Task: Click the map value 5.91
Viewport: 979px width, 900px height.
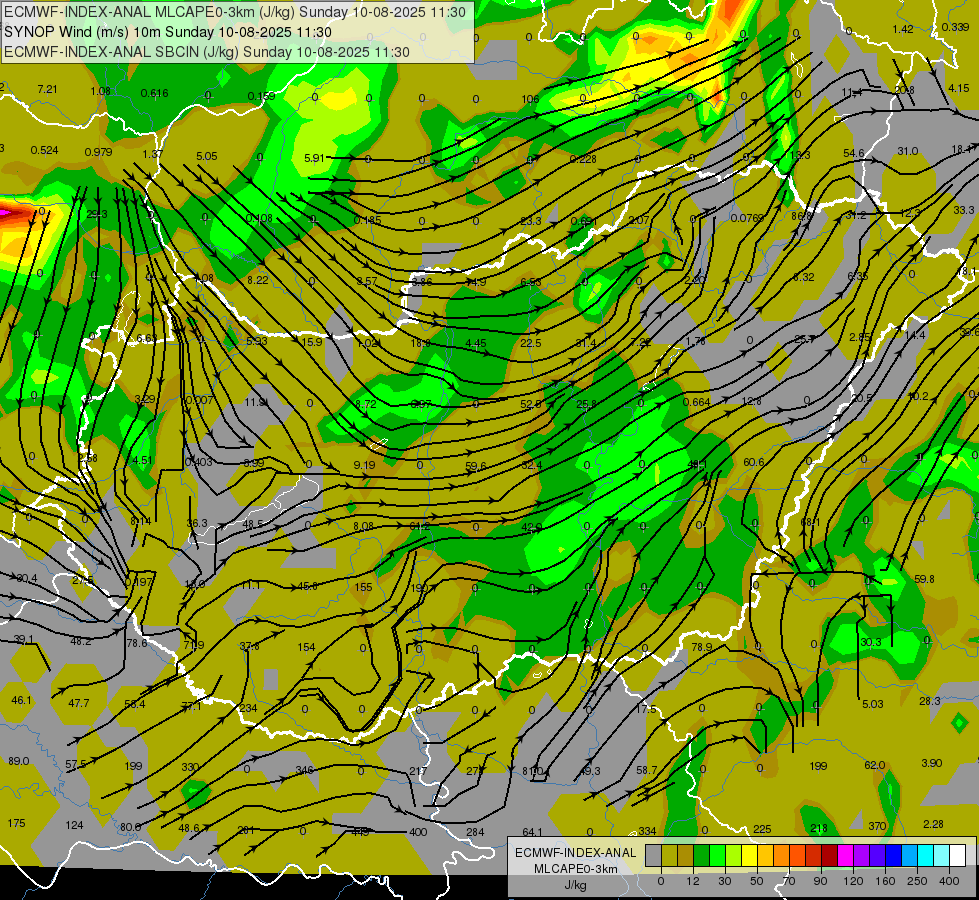Action: point(314,158)
